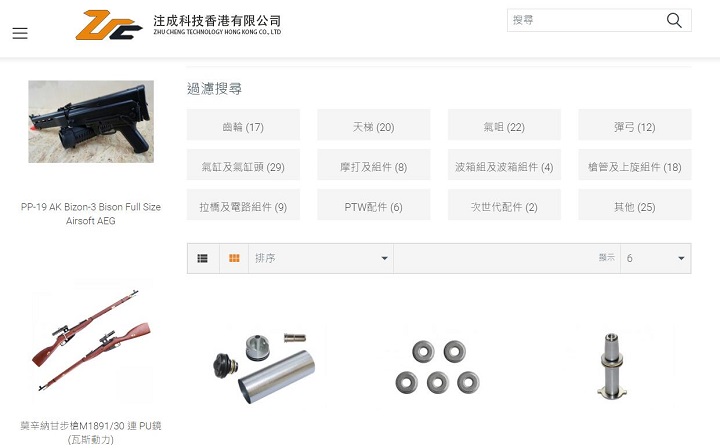Open the cylinder set product image
This screenshot has width=720, height=448.
click(x=264, y=367)
